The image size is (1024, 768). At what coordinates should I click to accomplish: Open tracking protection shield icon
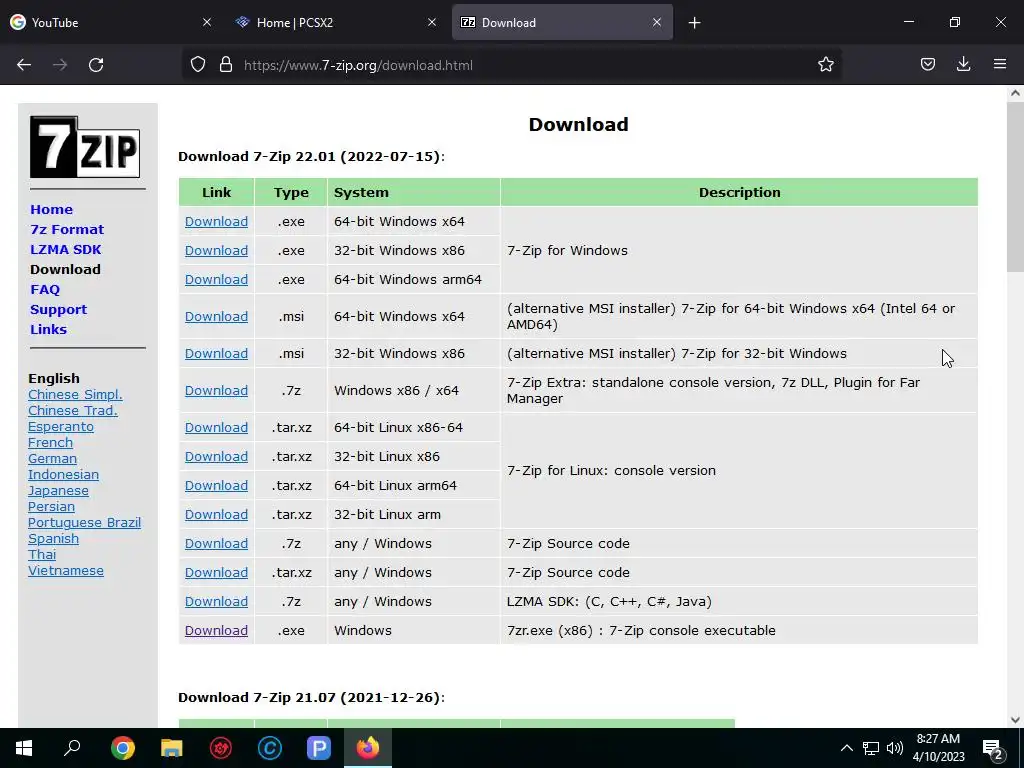click(x=198, y=64)
